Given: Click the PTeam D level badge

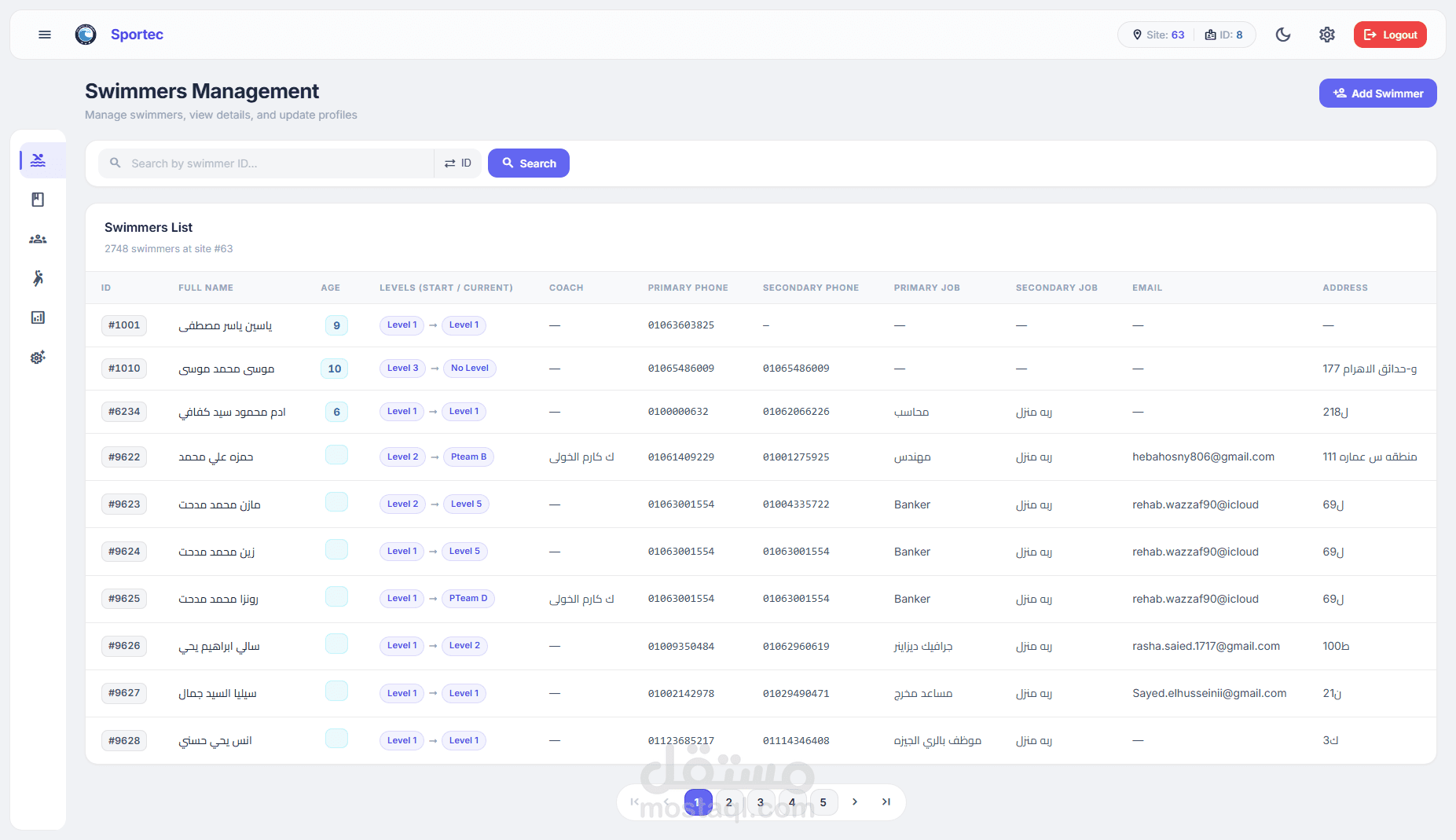Looking at the screenshot, I should click(x=468, y=599).
